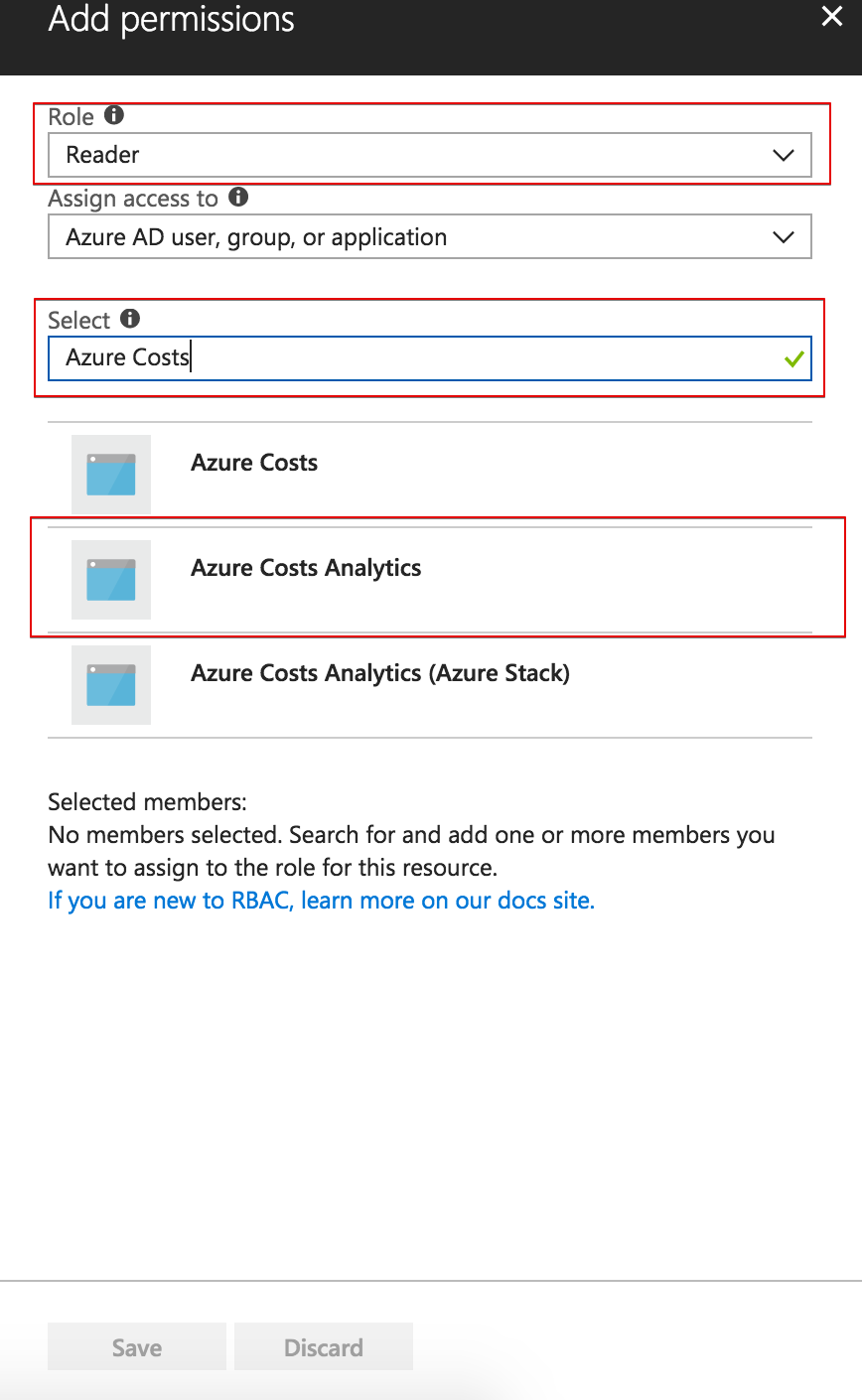Select the Azure Costs member
This screenshot has height=1400, width=862.
click(430, 475)
